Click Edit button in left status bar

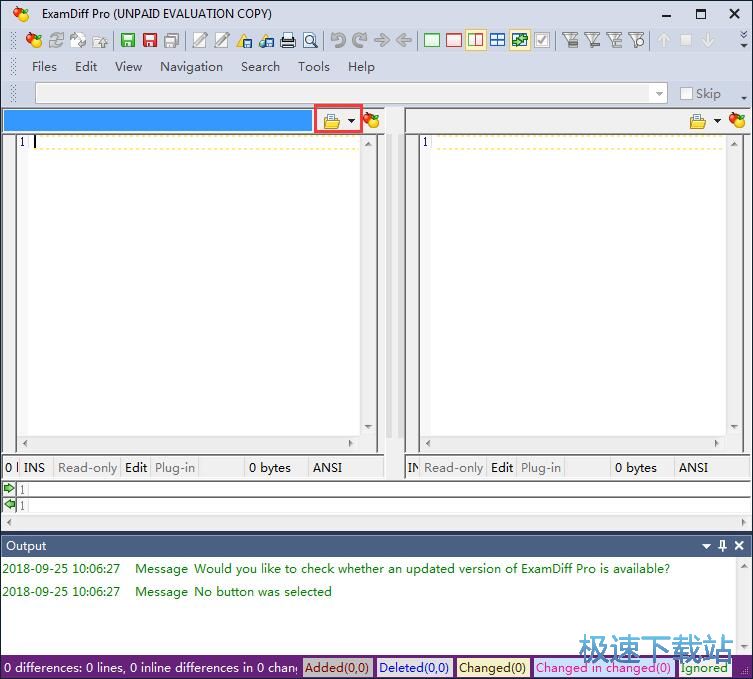[x=136, y=467]
